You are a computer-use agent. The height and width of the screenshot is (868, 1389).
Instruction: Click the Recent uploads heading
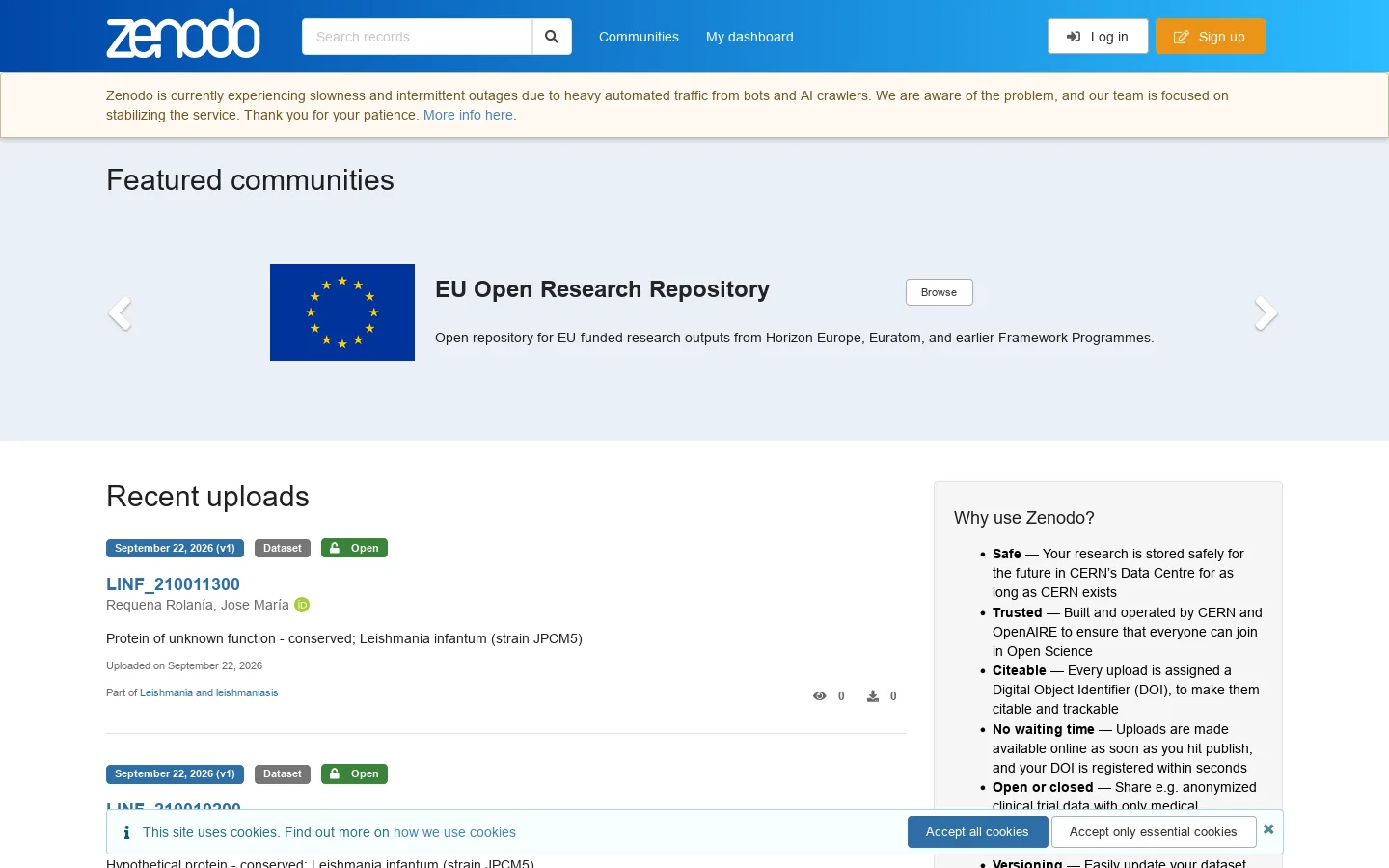(207, 496)
